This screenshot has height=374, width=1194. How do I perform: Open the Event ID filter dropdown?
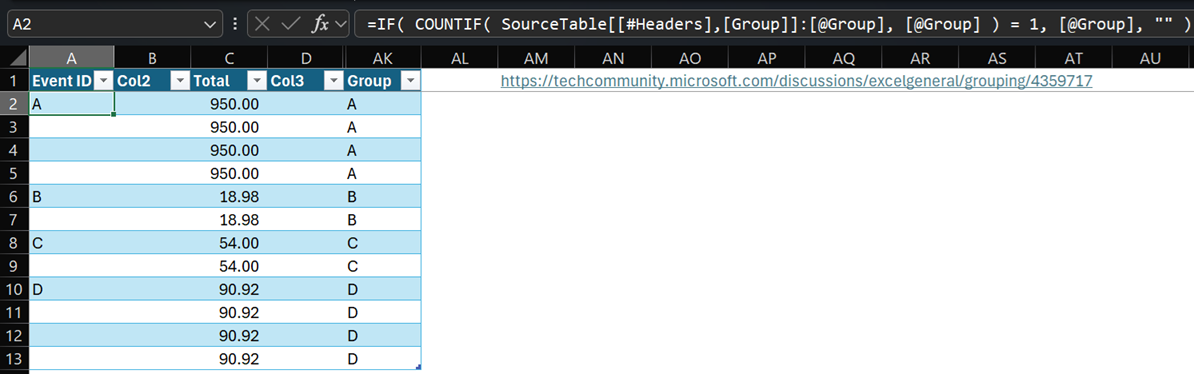pos(103,82)
